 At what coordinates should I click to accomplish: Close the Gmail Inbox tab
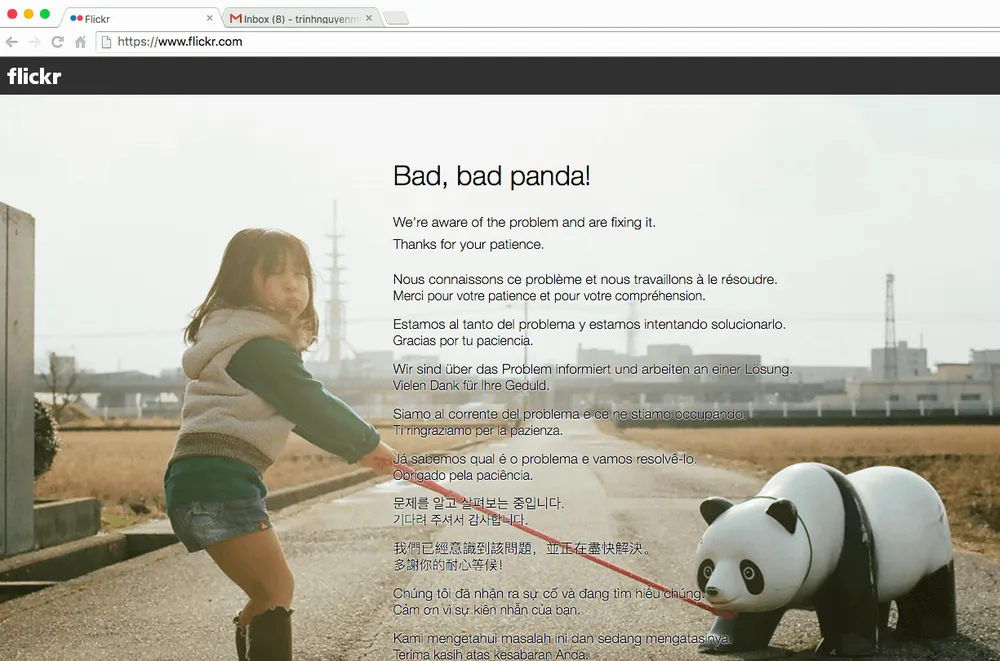(369, 18)
